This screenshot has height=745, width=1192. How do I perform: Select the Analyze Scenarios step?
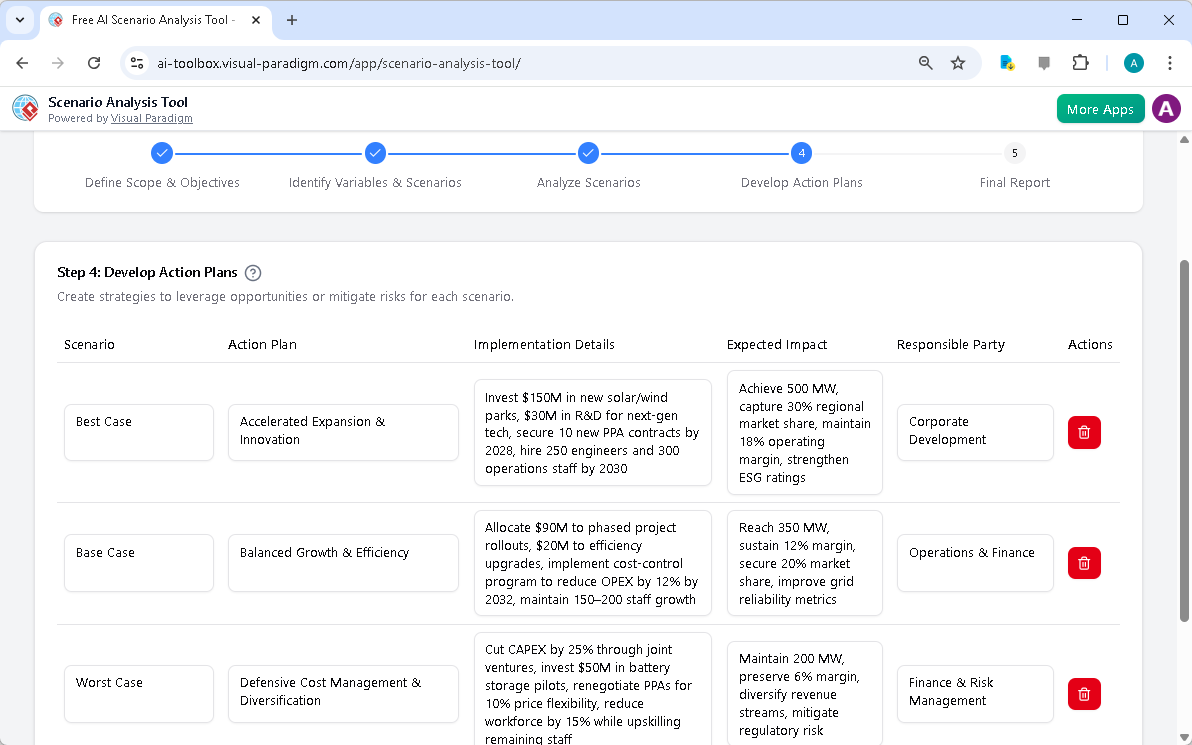[x=588, y=153]
